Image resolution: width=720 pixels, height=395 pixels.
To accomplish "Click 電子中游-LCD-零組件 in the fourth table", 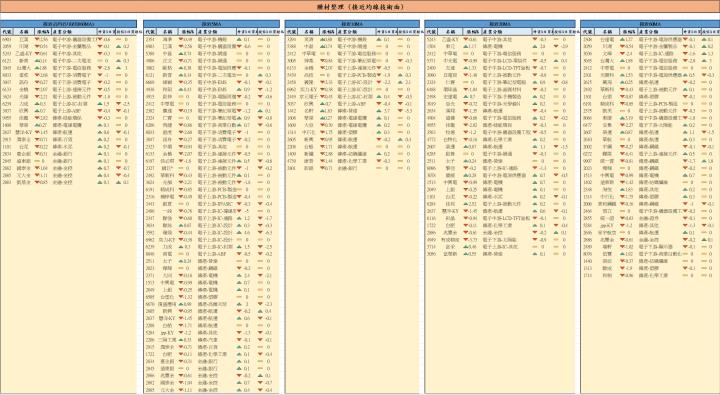I will [505, 61].
